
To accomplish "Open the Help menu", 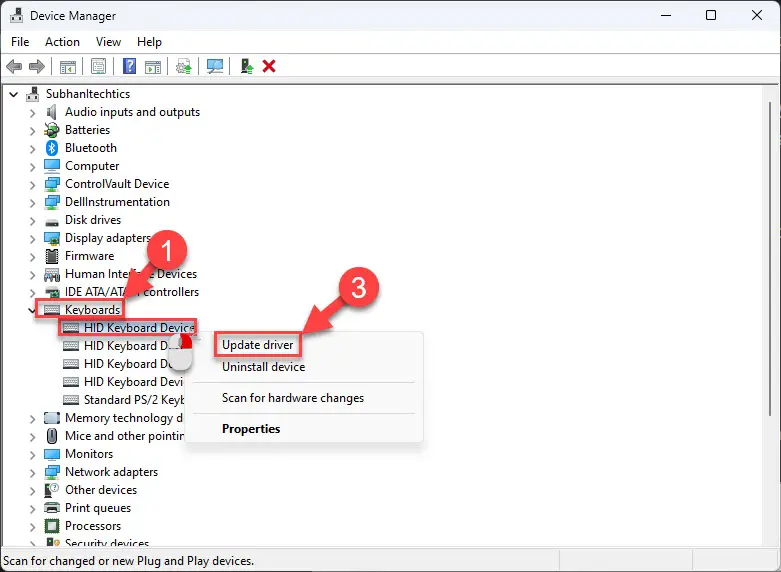I will click(149, 42).
